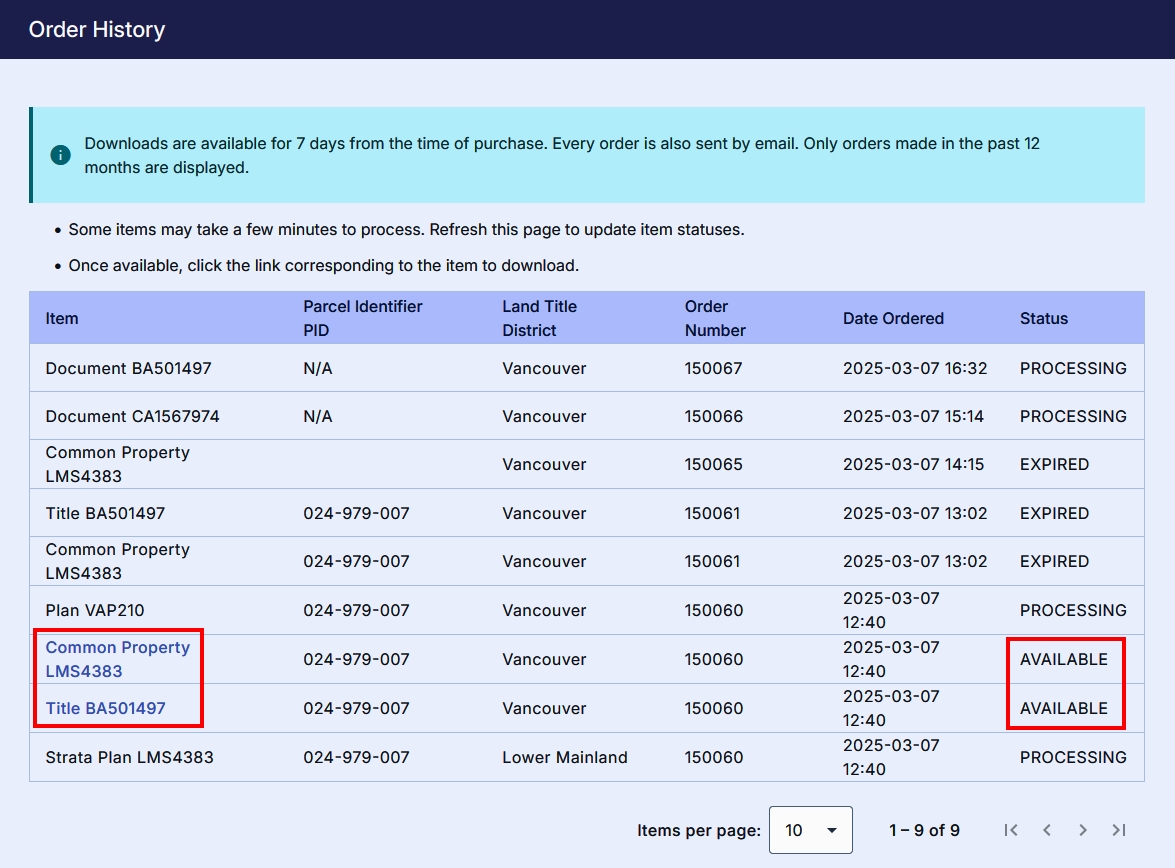The height and width of the screenshot is (868, 1175).
Task: Click the Date Ordered column header
Action: (x=893, y=319)
